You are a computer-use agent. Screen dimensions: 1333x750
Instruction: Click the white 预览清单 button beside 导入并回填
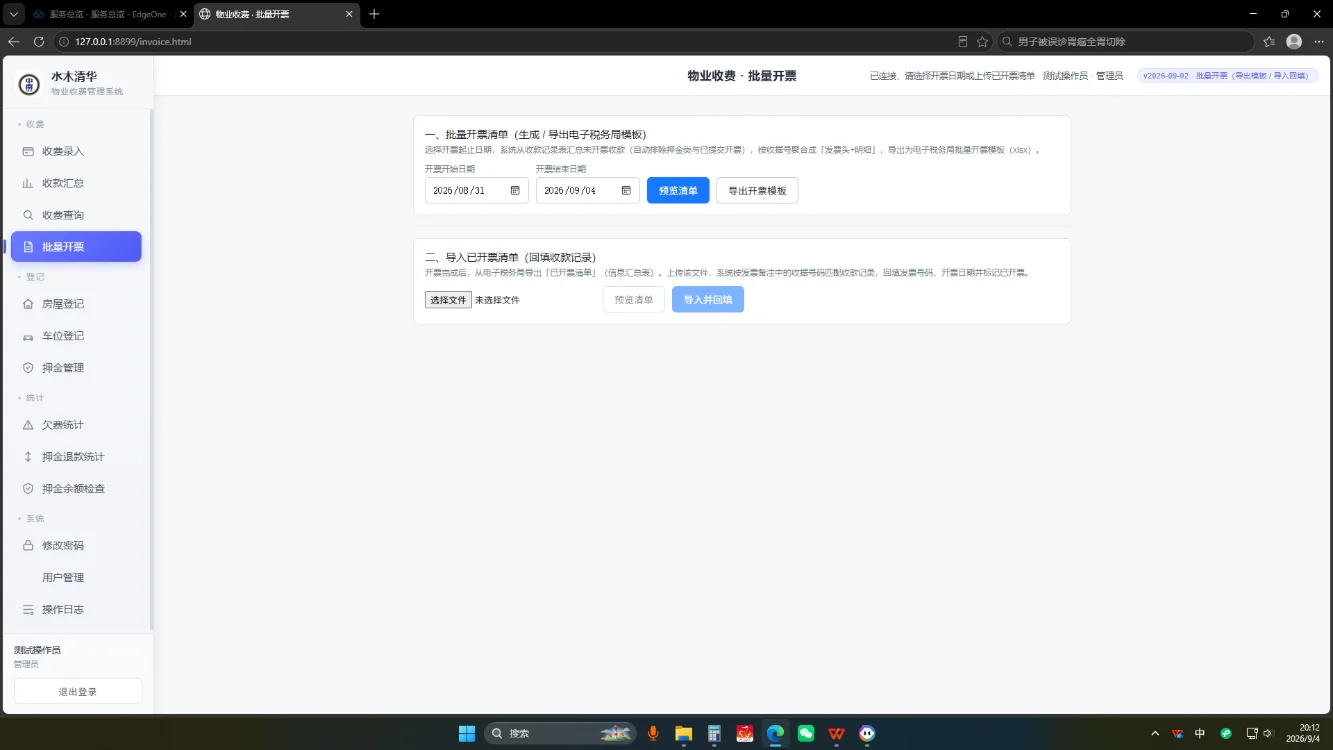[x=634, y=300]
